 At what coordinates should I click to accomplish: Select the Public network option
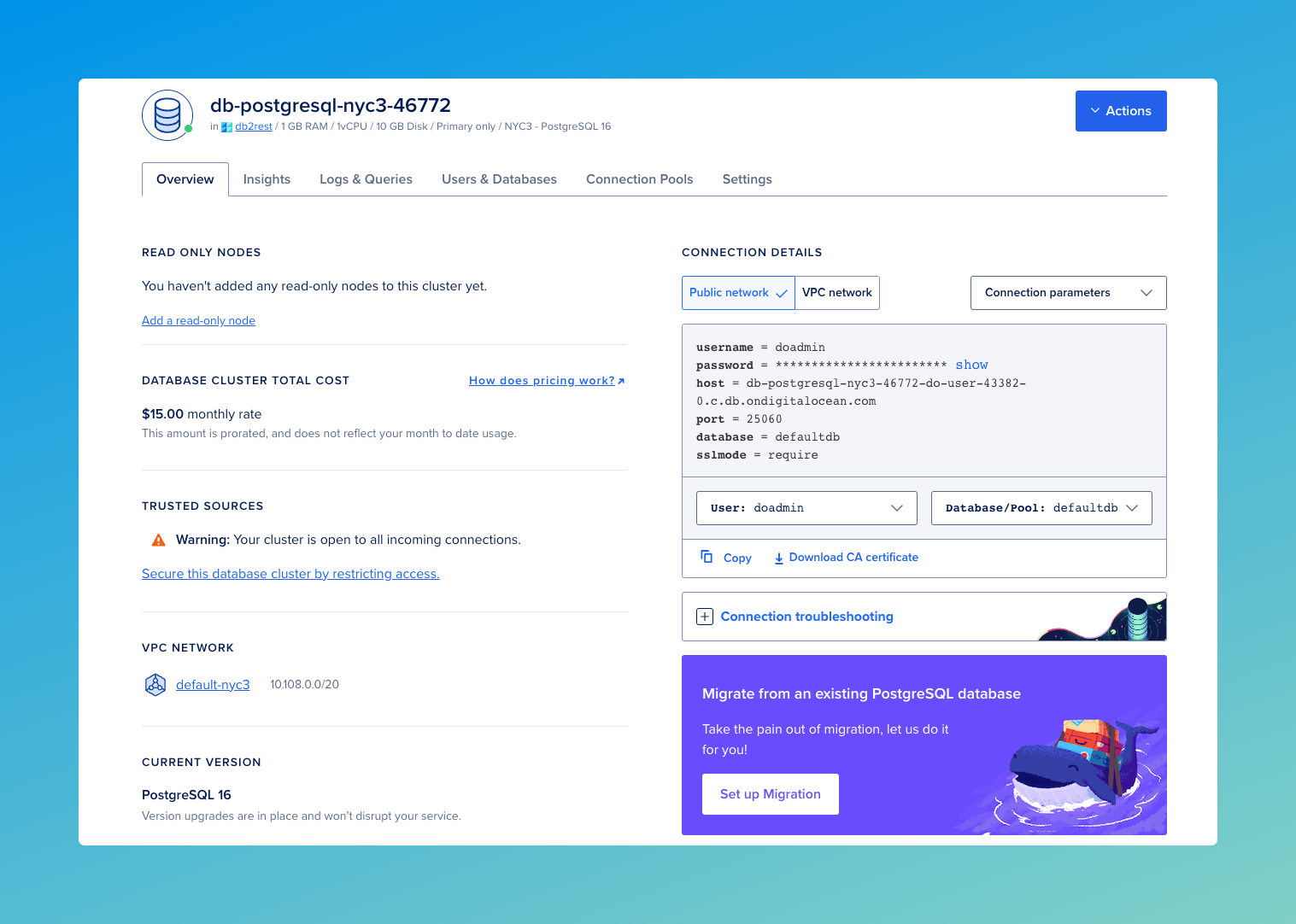(728, 292)
